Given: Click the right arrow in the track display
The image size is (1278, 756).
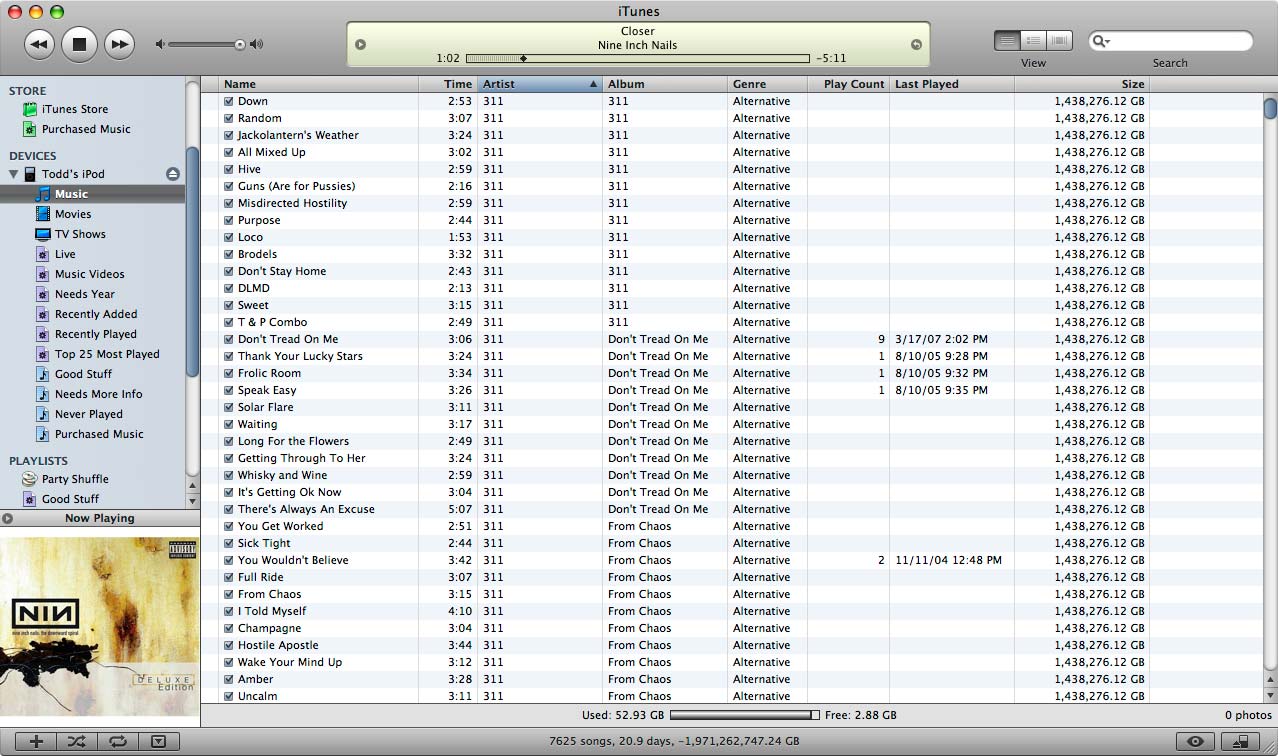Looking at the screenshot, I should [x=916, y=44].
